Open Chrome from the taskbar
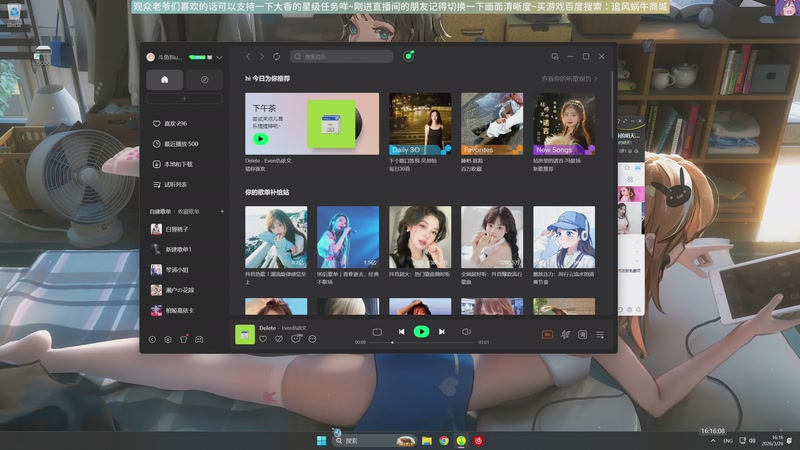This screenshot has width=800, height=450. coord(444,440)
